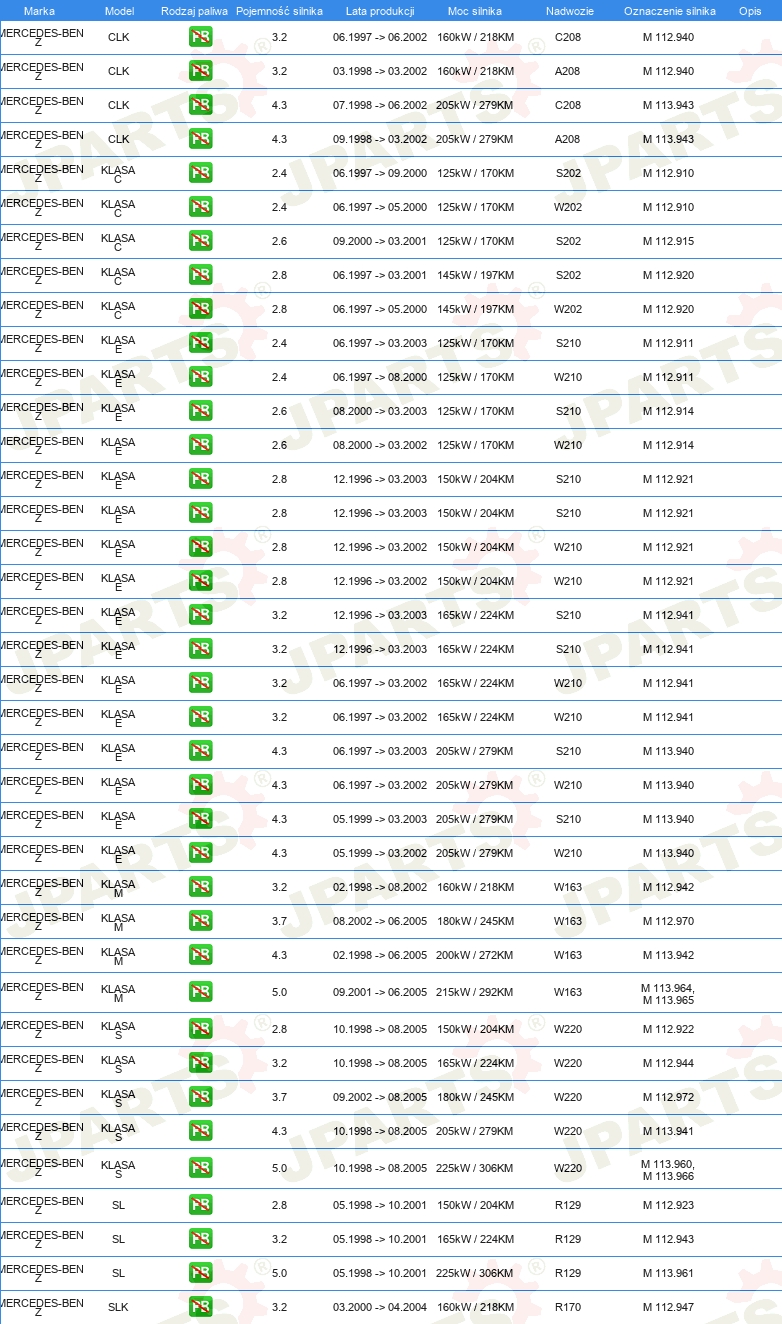Select the SLK model cell
This screenshot has height=1324, width=782.
coord(118,1307)
